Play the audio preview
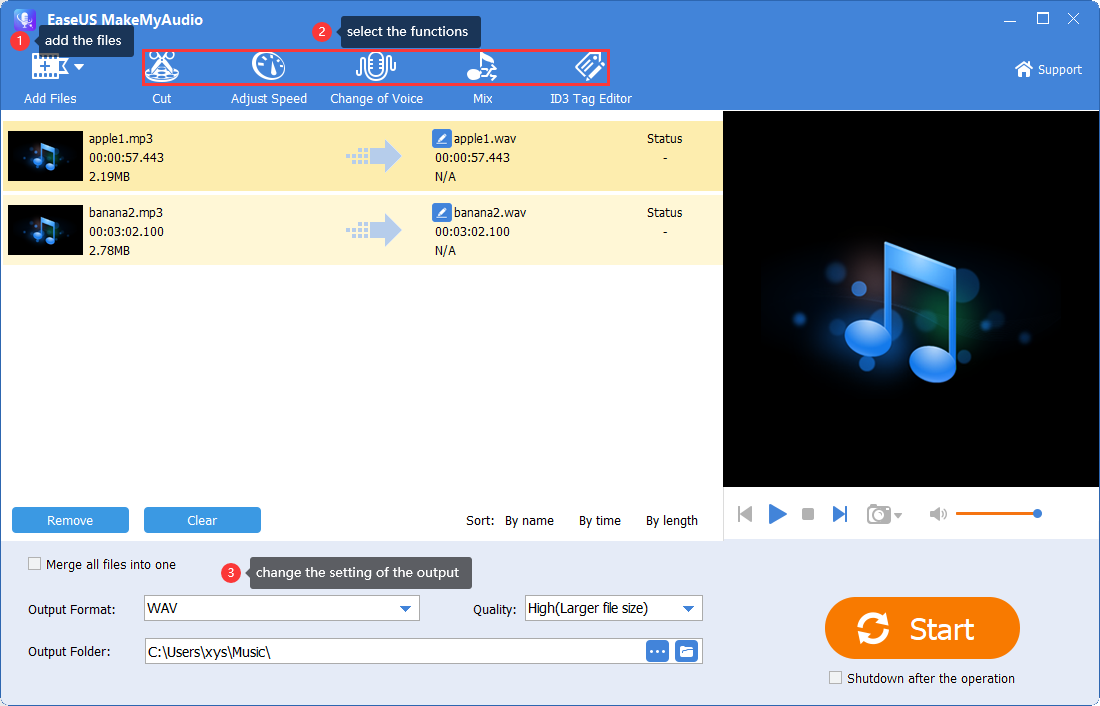Screen dimensions: 1100x706 click(x=777, y=514)
